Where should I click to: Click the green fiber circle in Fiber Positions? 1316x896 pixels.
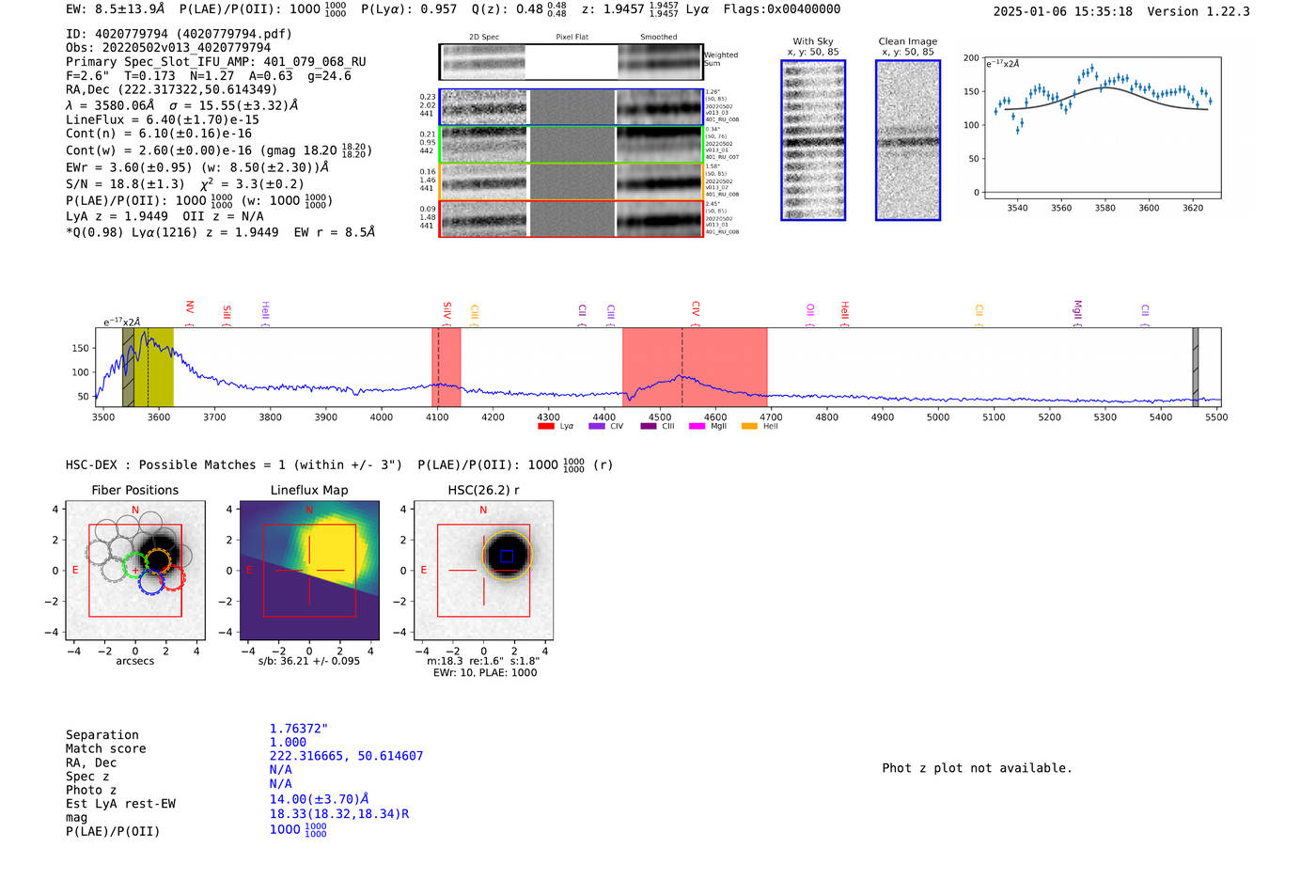pos(135,566)
